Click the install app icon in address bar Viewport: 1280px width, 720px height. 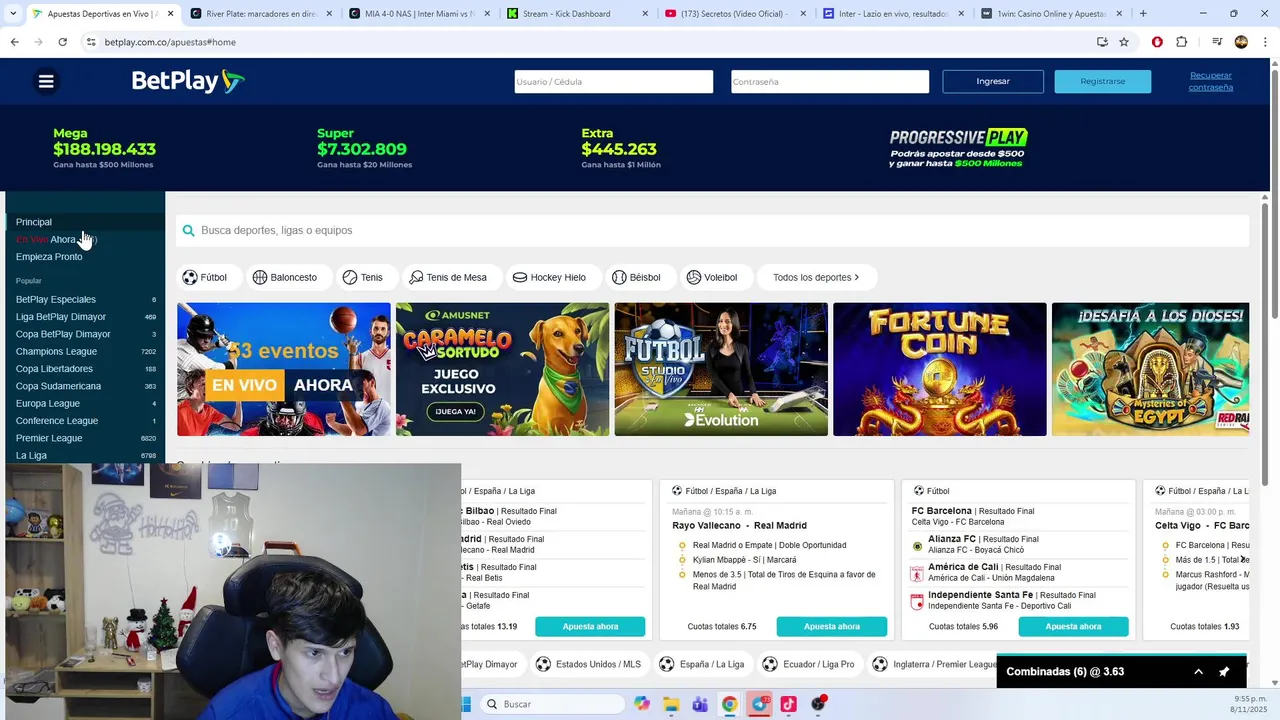pyautogui.click(x=1102, y=42)
